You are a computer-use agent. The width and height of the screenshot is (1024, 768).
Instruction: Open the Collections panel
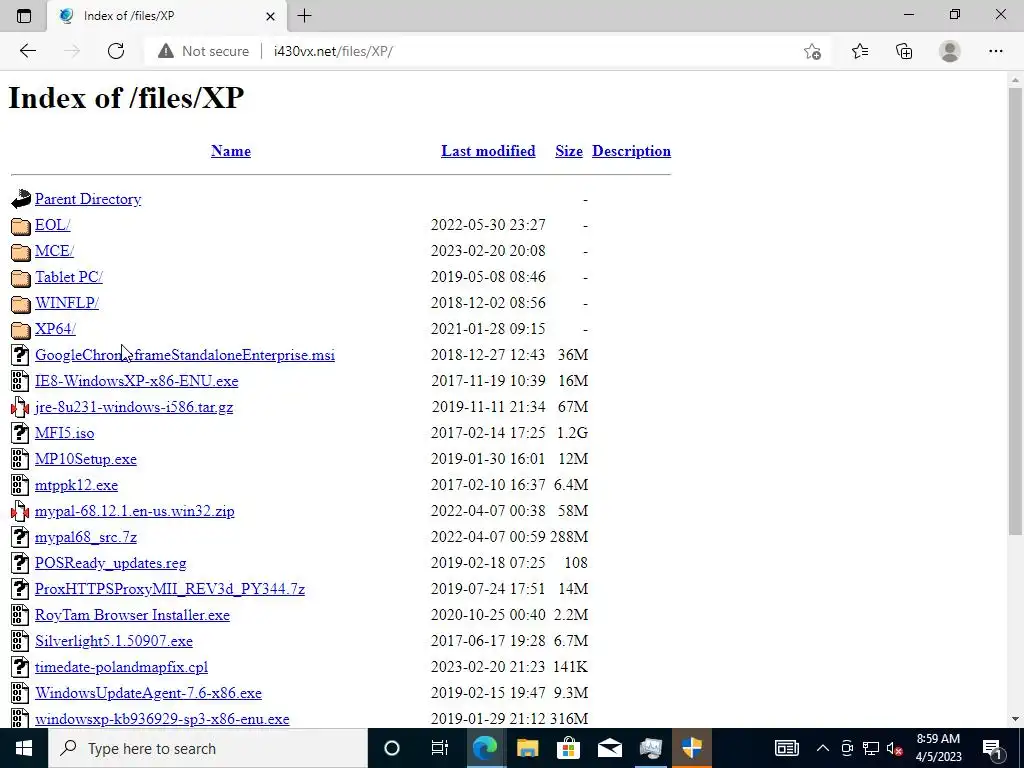click(x=904, y=51)
